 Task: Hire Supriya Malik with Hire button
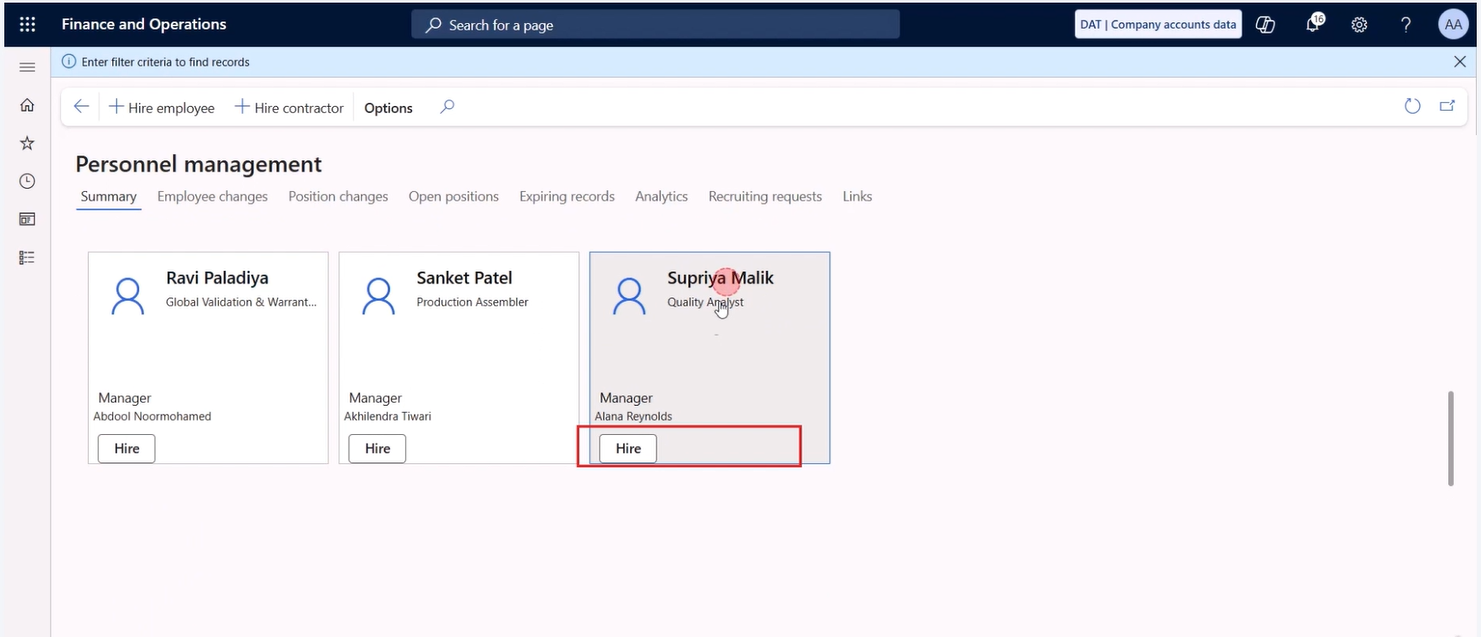(628, 448)
